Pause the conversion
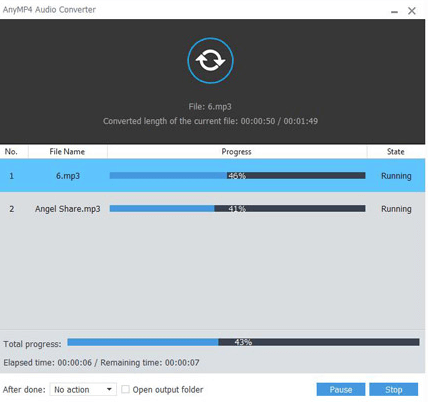The height and width of the screenshot is (402, 428). coord(341,389)
